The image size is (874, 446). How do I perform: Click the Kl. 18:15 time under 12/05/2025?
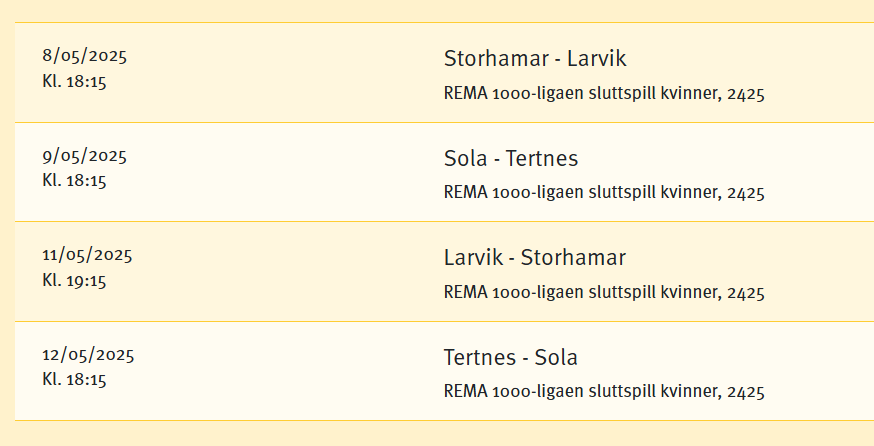point(74,380)
